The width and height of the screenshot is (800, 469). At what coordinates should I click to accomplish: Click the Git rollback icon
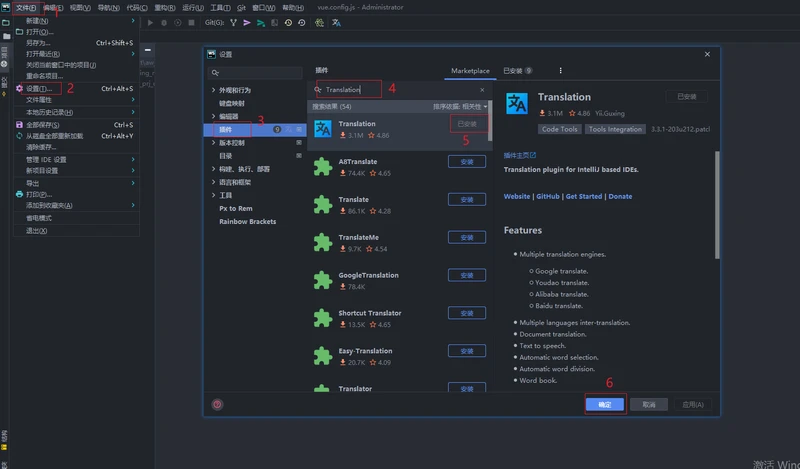(302, 22)
